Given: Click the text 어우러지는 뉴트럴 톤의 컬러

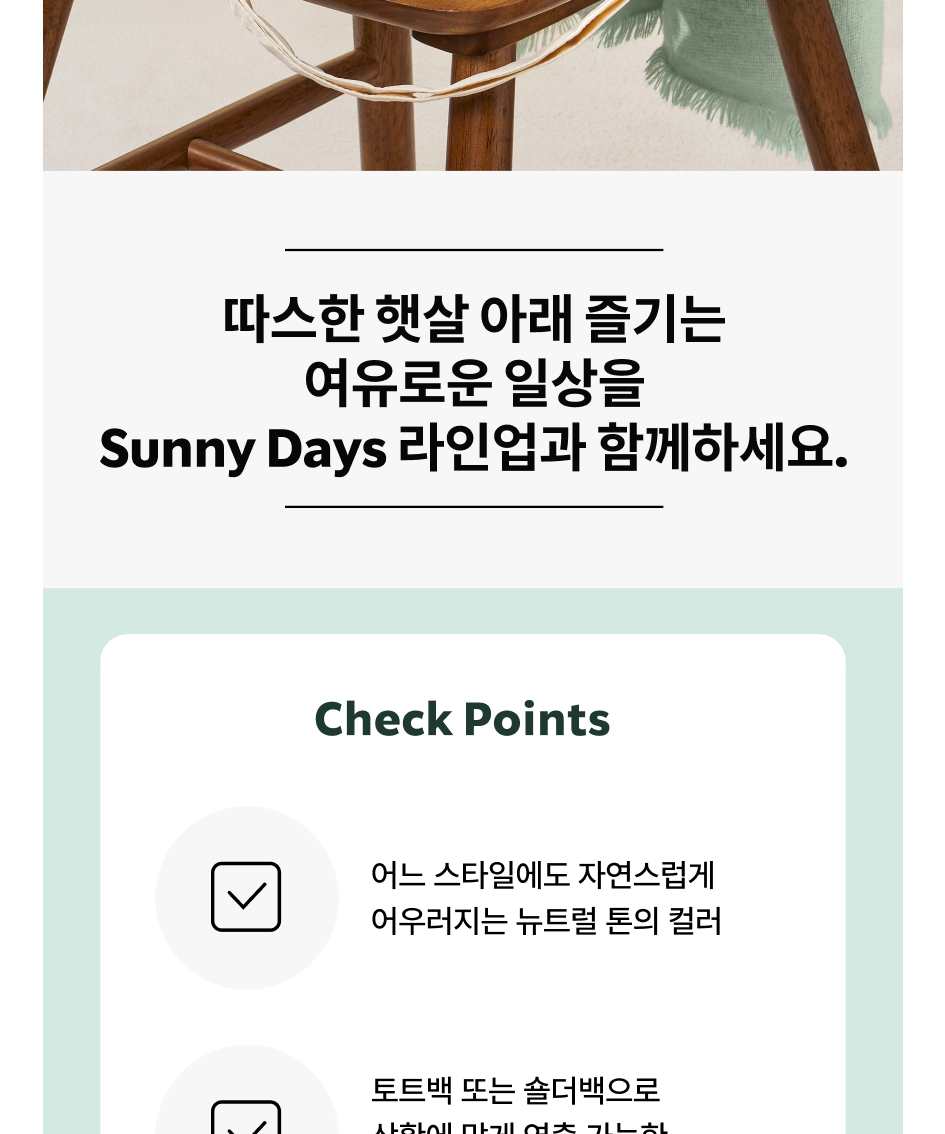Looking at the screenshot, I should 546,921.
